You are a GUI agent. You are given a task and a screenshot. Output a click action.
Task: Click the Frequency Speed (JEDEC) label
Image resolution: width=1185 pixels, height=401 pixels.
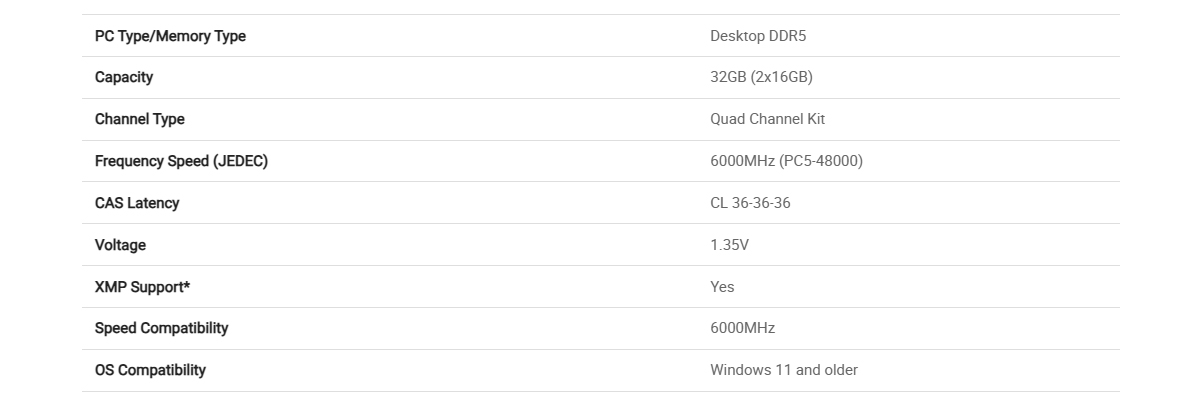181,161
